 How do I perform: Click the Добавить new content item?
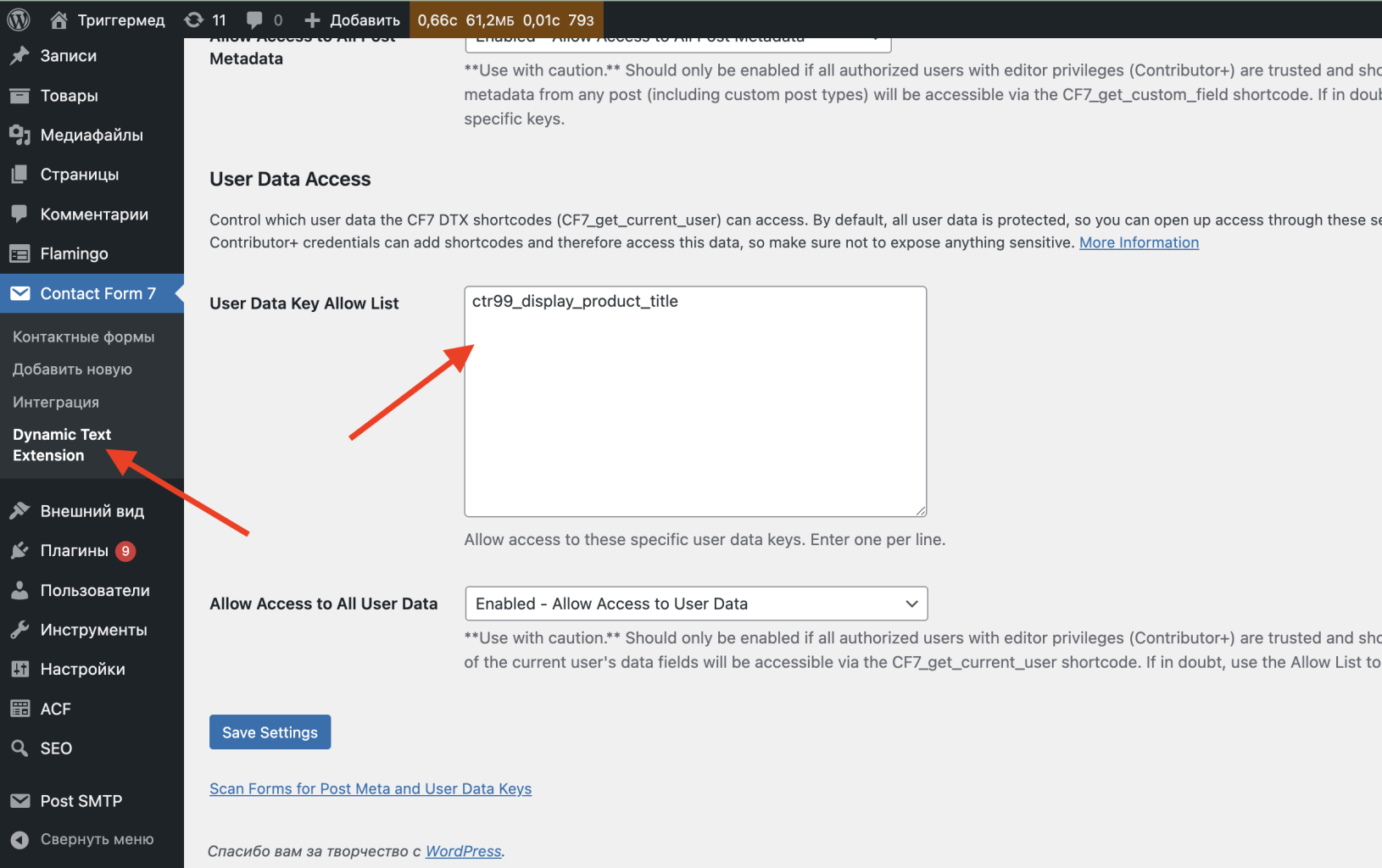pyautogui.click(x=365, y=19)
